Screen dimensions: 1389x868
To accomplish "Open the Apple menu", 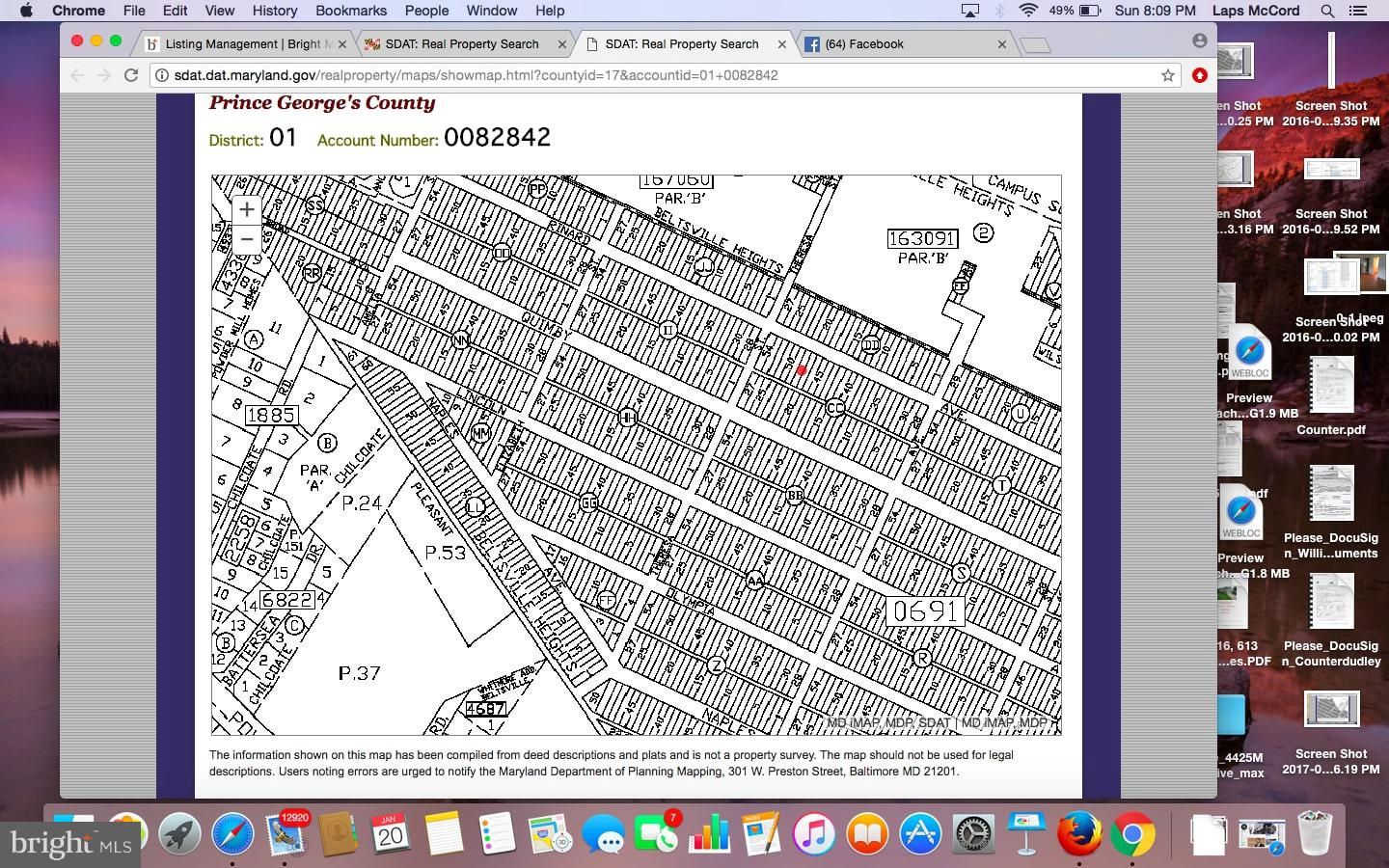I will (x=26, y=11).
